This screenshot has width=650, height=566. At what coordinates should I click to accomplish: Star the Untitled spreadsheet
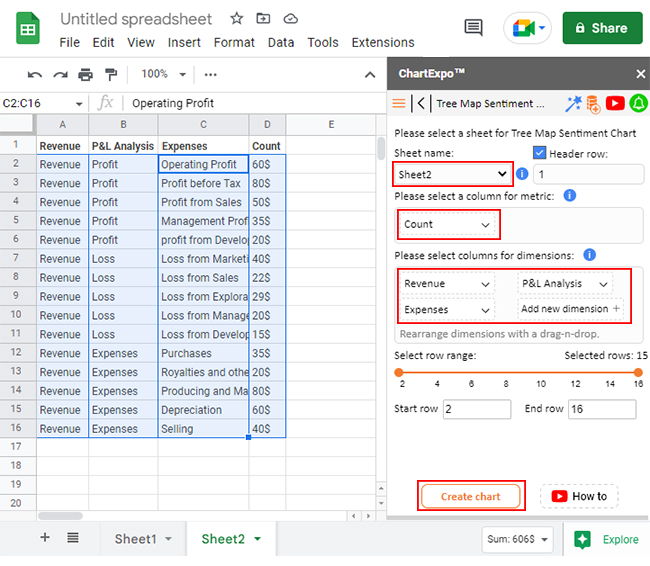point(236,18)
